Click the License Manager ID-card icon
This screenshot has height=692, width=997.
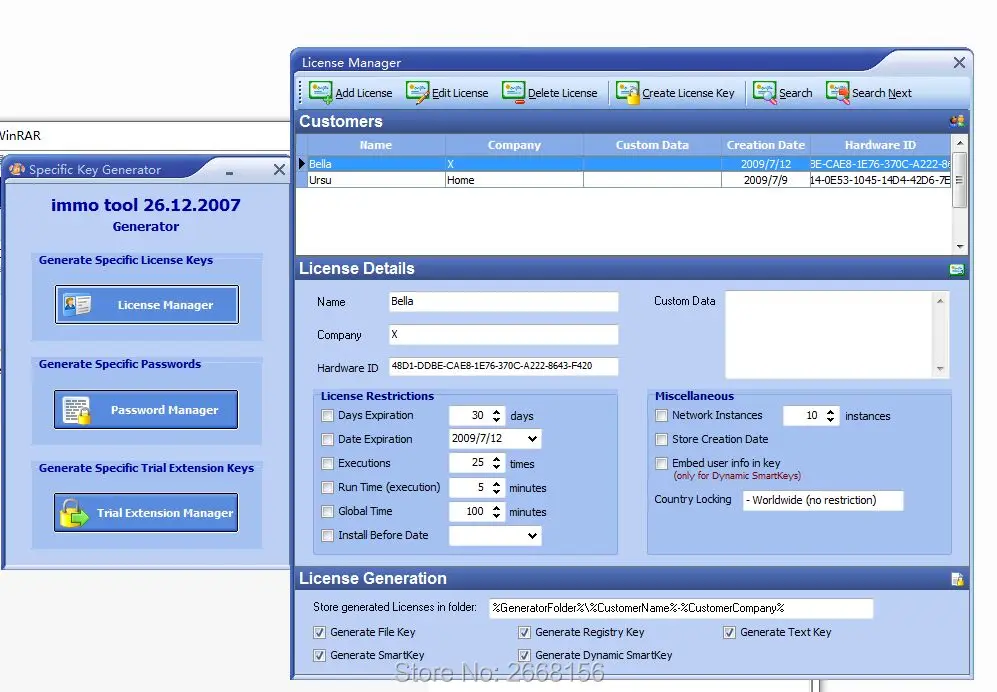pos(78,305)
